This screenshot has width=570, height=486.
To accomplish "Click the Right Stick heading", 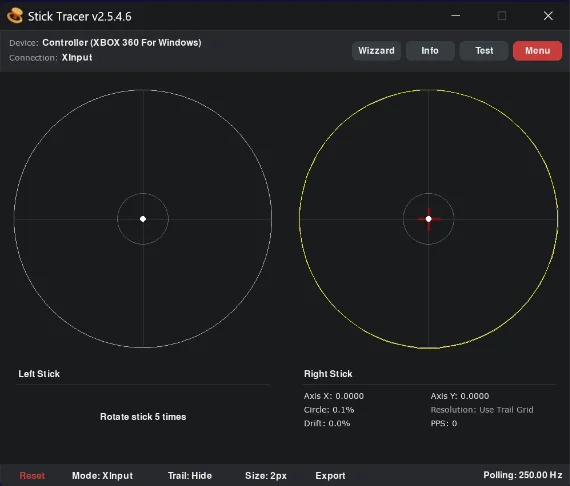I will pyautogui.click(x=328, y=374).
